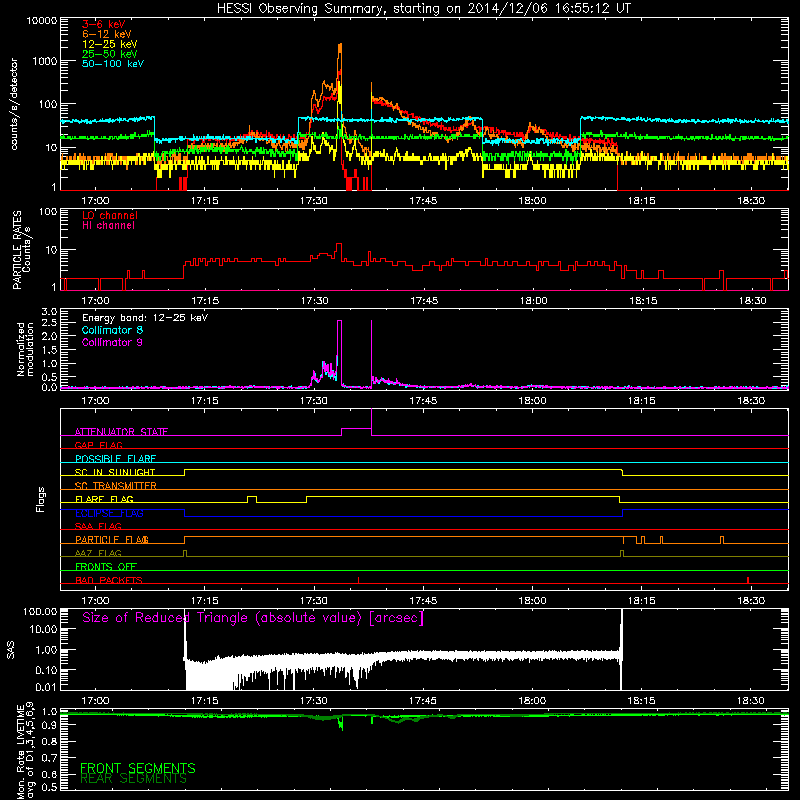The image size is (800, 800).
Task: Click the FLARE FLAG label
Action: 104,499
